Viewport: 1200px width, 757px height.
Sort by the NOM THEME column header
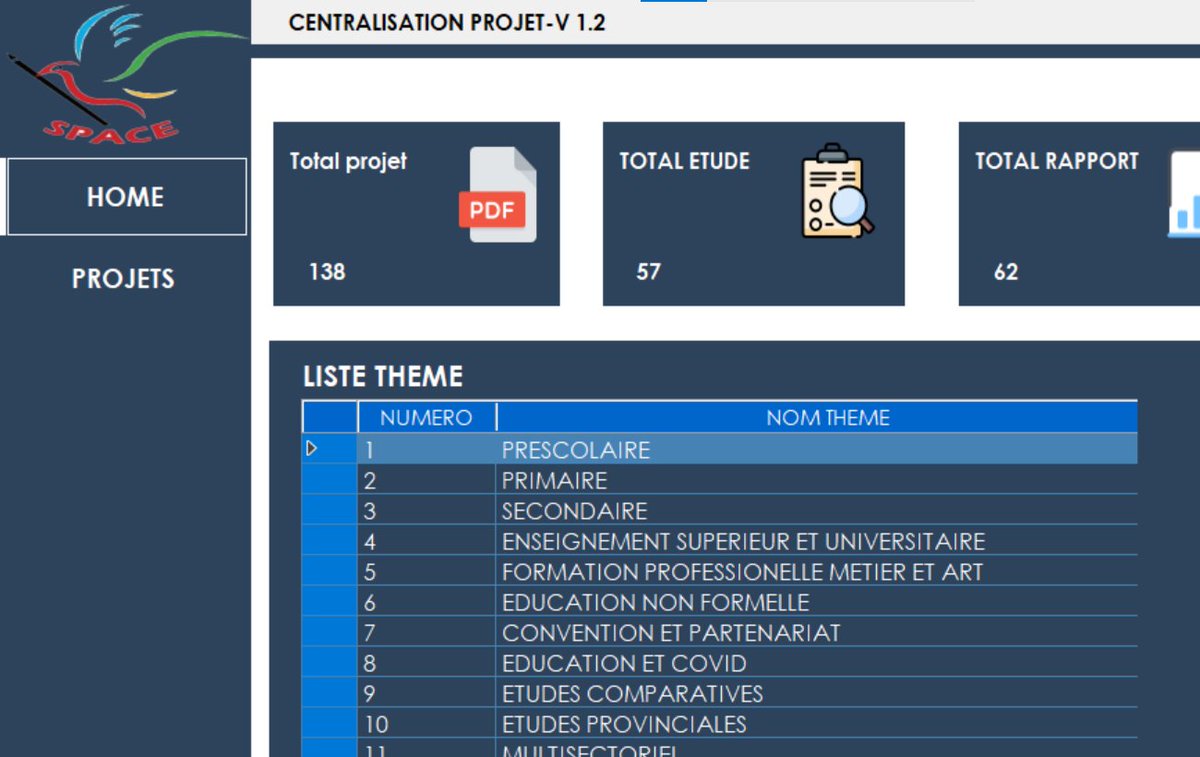point(817,417)
